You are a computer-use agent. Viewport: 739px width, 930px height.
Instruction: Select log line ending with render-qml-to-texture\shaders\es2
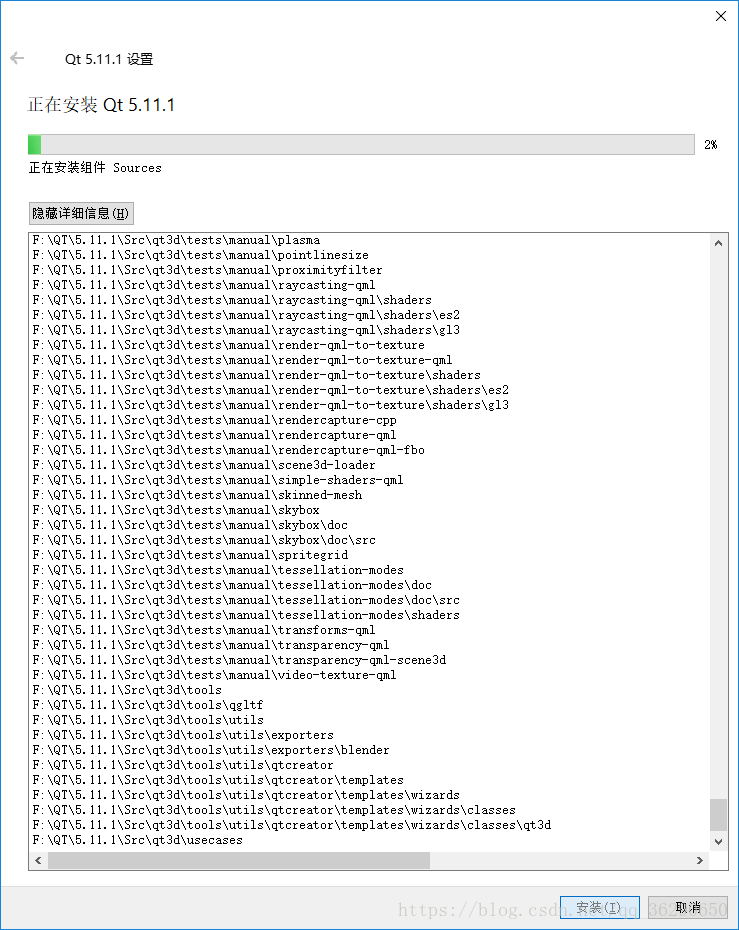point(270,390)
